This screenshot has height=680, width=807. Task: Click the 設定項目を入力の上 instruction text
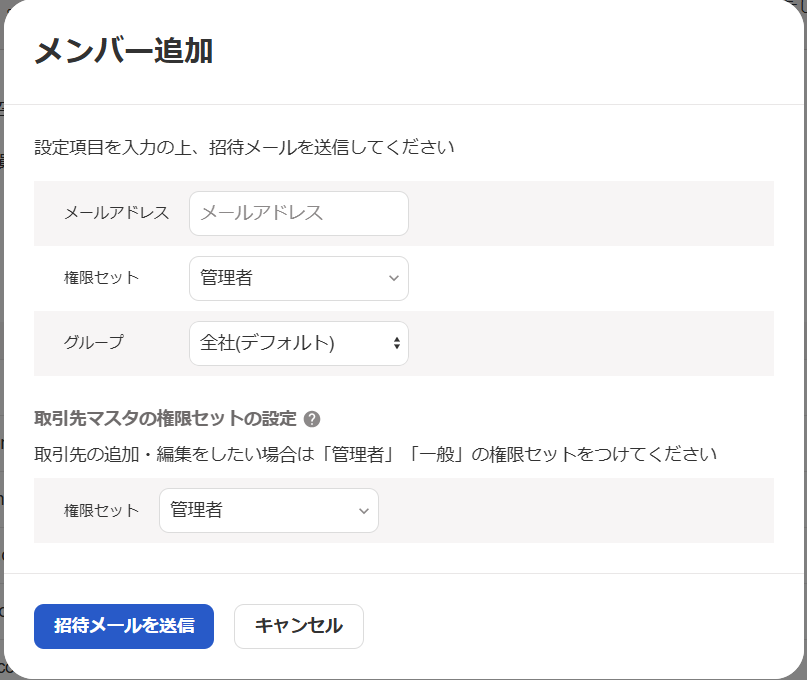(244, 148)
